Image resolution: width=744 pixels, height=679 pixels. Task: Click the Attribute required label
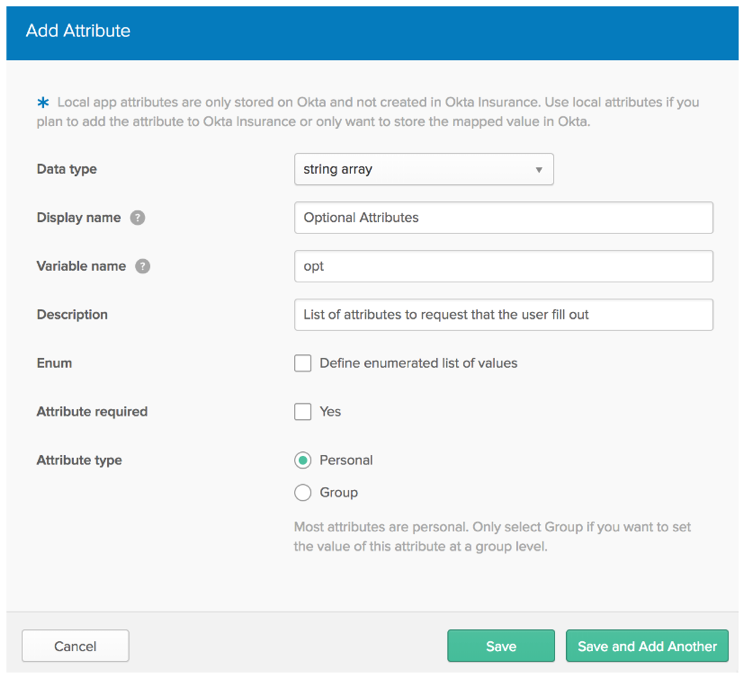pos(92,411)
